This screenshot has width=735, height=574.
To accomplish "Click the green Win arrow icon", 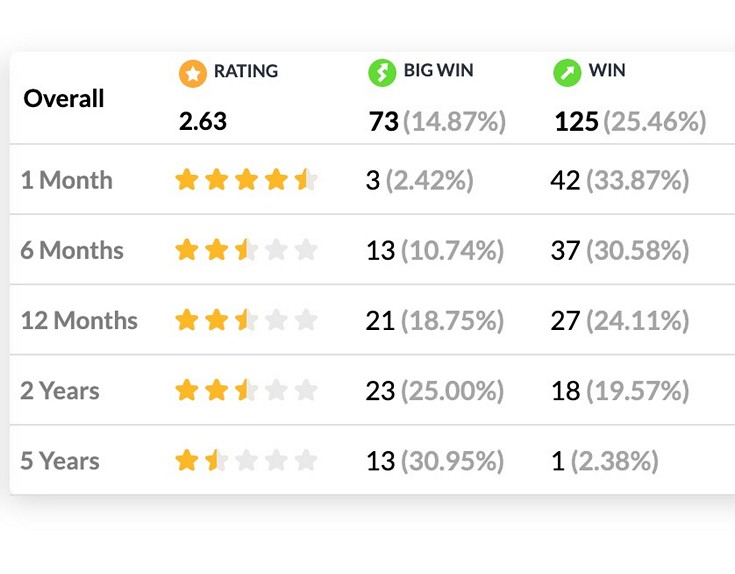I will click(x=567, y=73).
